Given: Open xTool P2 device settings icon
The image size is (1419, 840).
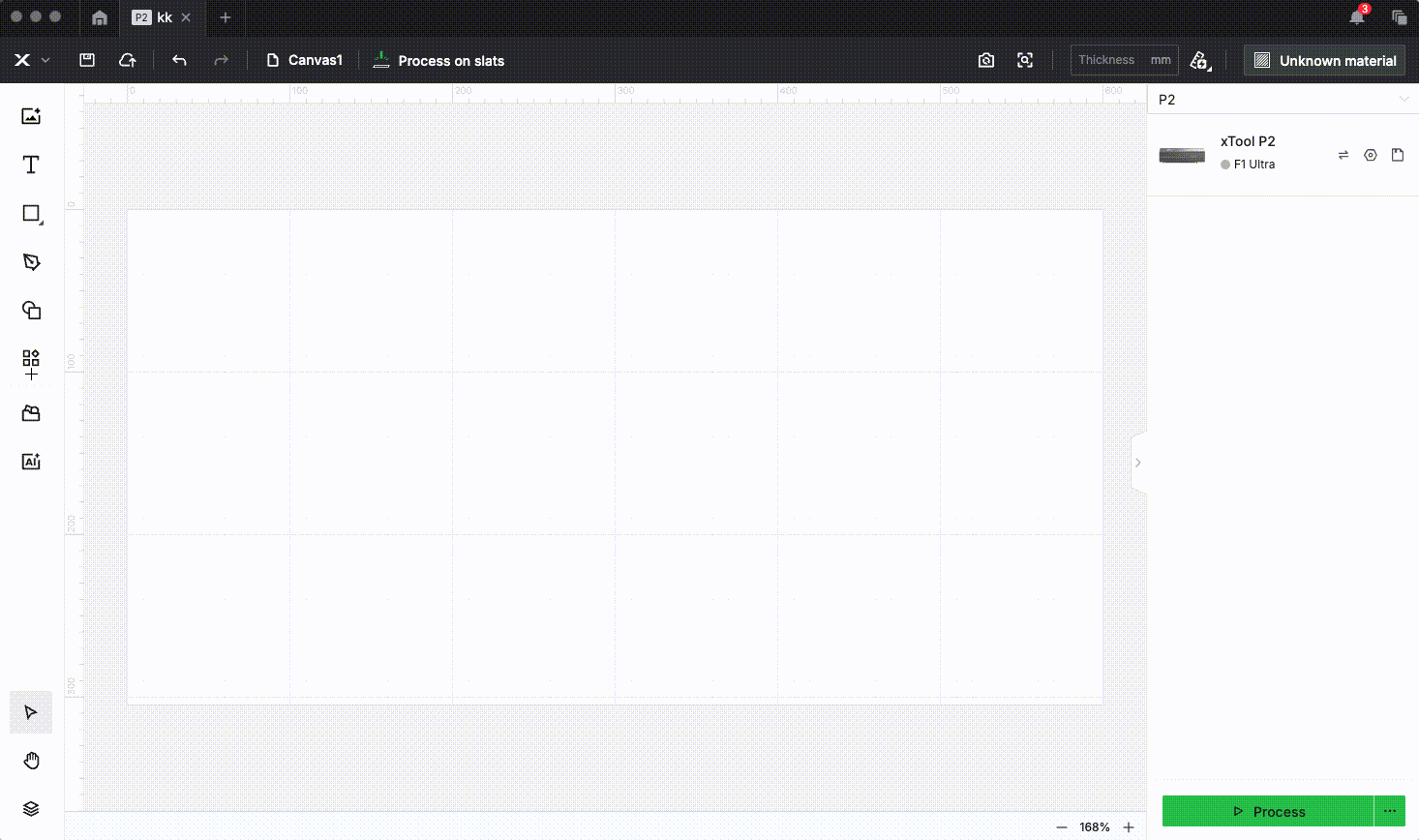Looking at the screenshot, I should pos(1371,155).
